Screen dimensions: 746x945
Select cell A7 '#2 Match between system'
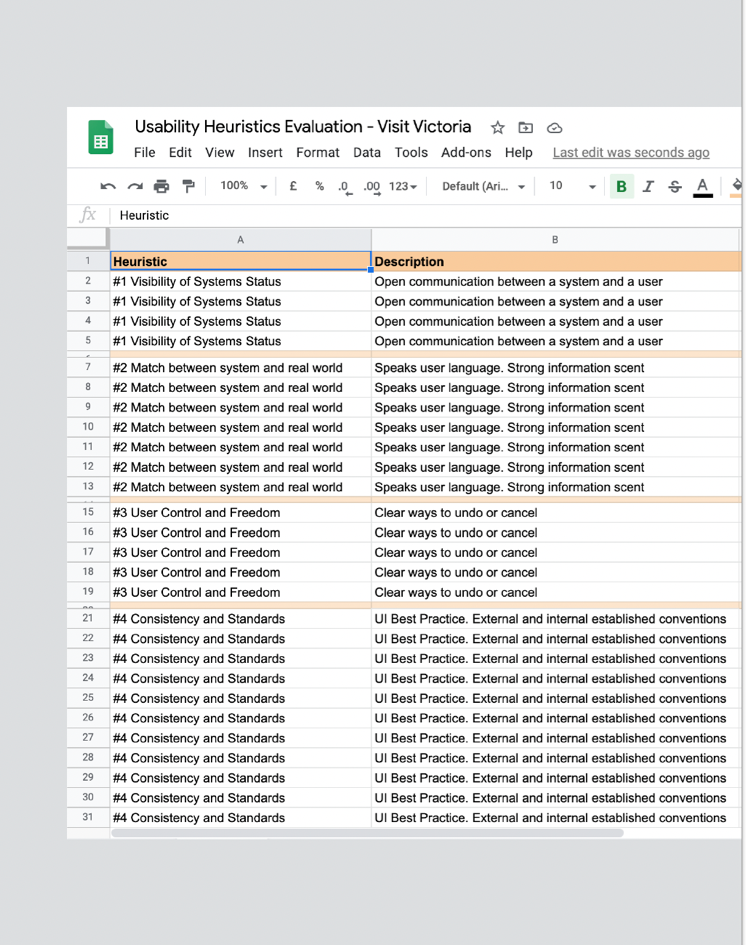pyautogui.click(x=240, y=368)
